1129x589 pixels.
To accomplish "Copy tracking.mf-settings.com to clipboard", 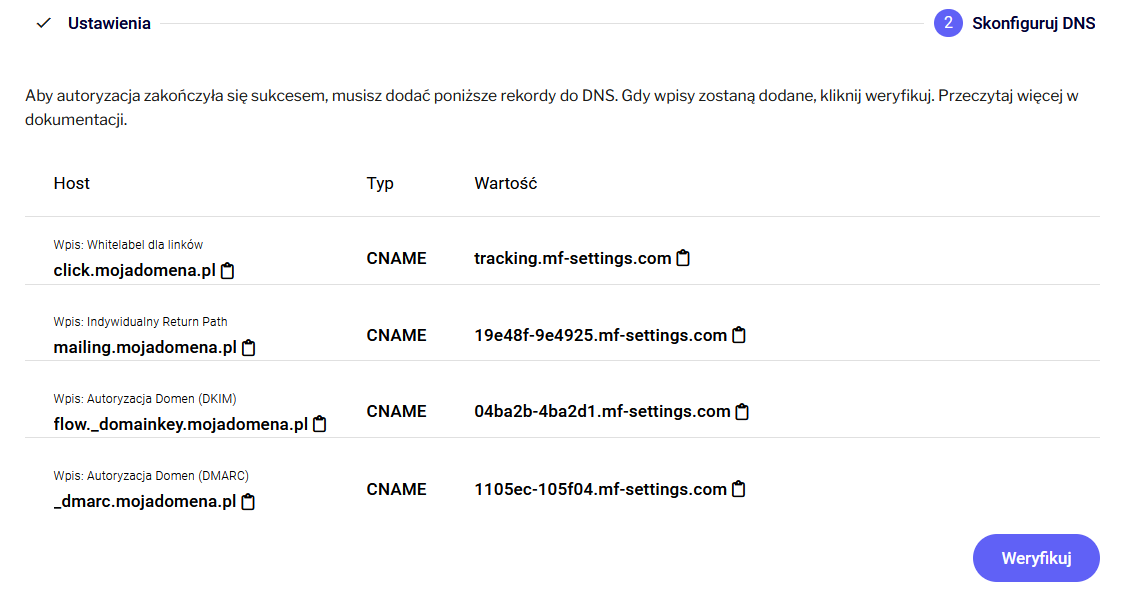I will click(x=683, y=258).
